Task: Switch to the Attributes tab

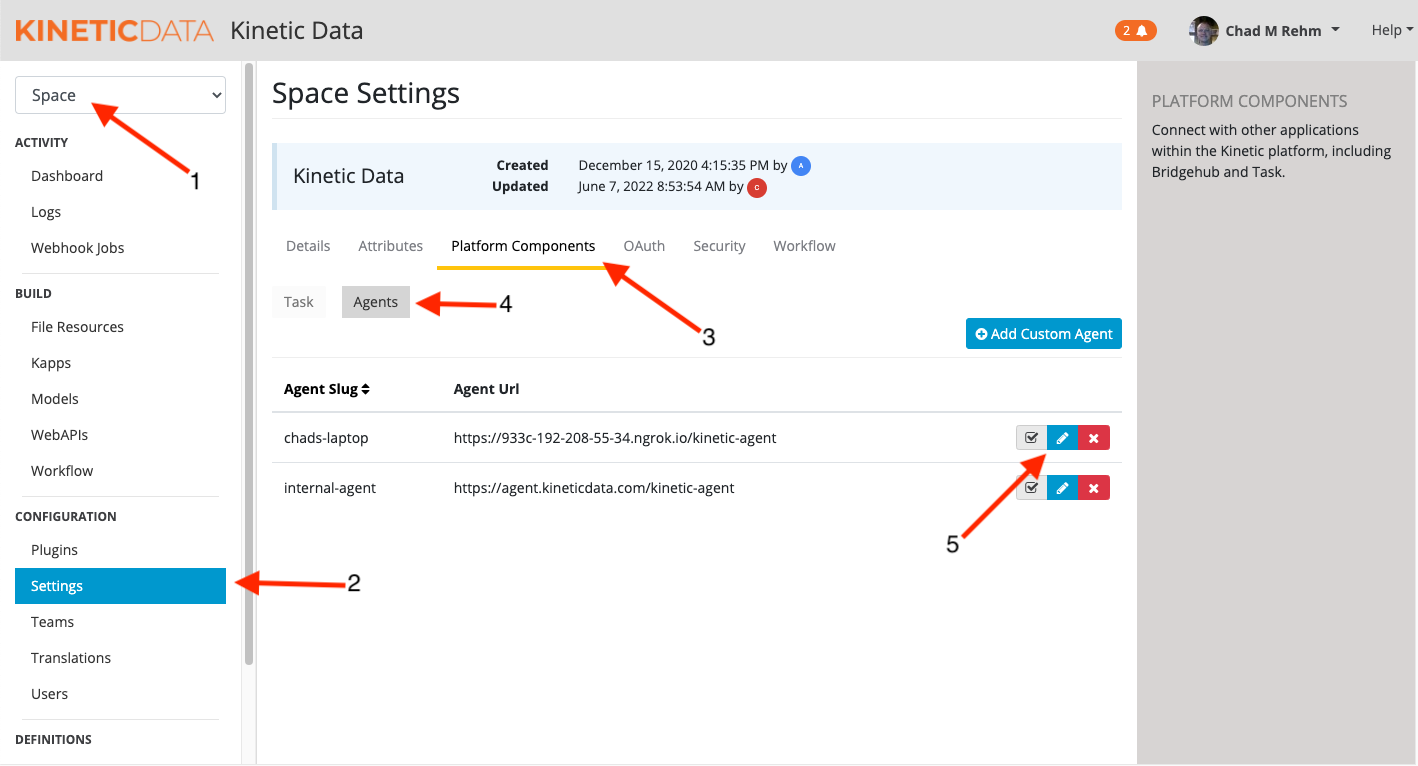Action: point(391,246)
